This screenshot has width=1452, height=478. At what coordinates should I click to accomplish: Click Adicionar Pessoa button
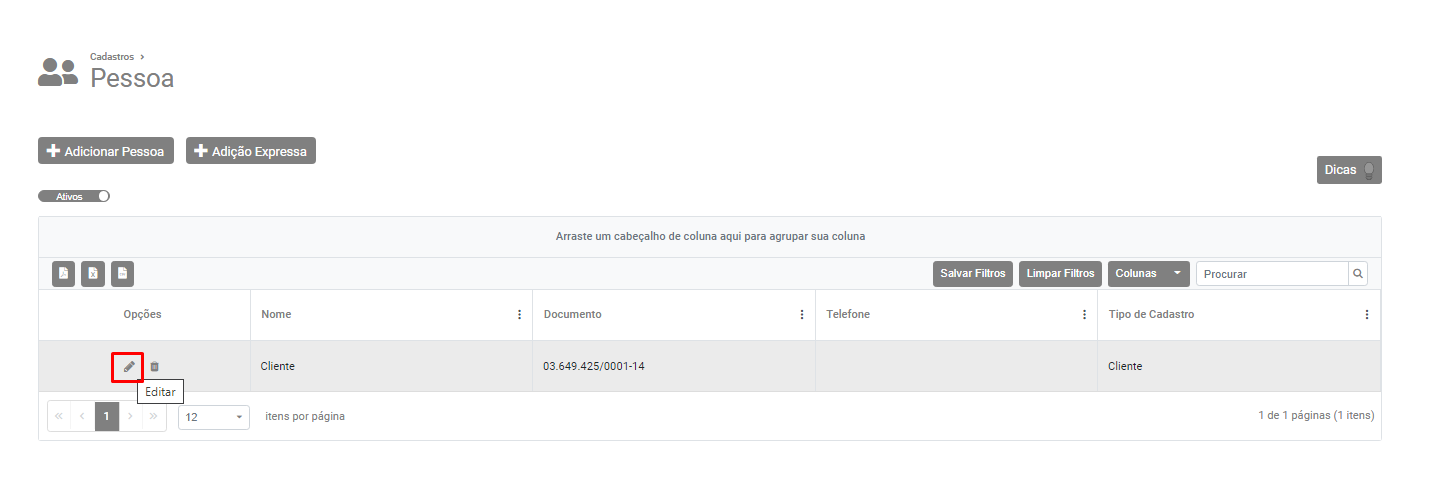[x=106, y=151]
